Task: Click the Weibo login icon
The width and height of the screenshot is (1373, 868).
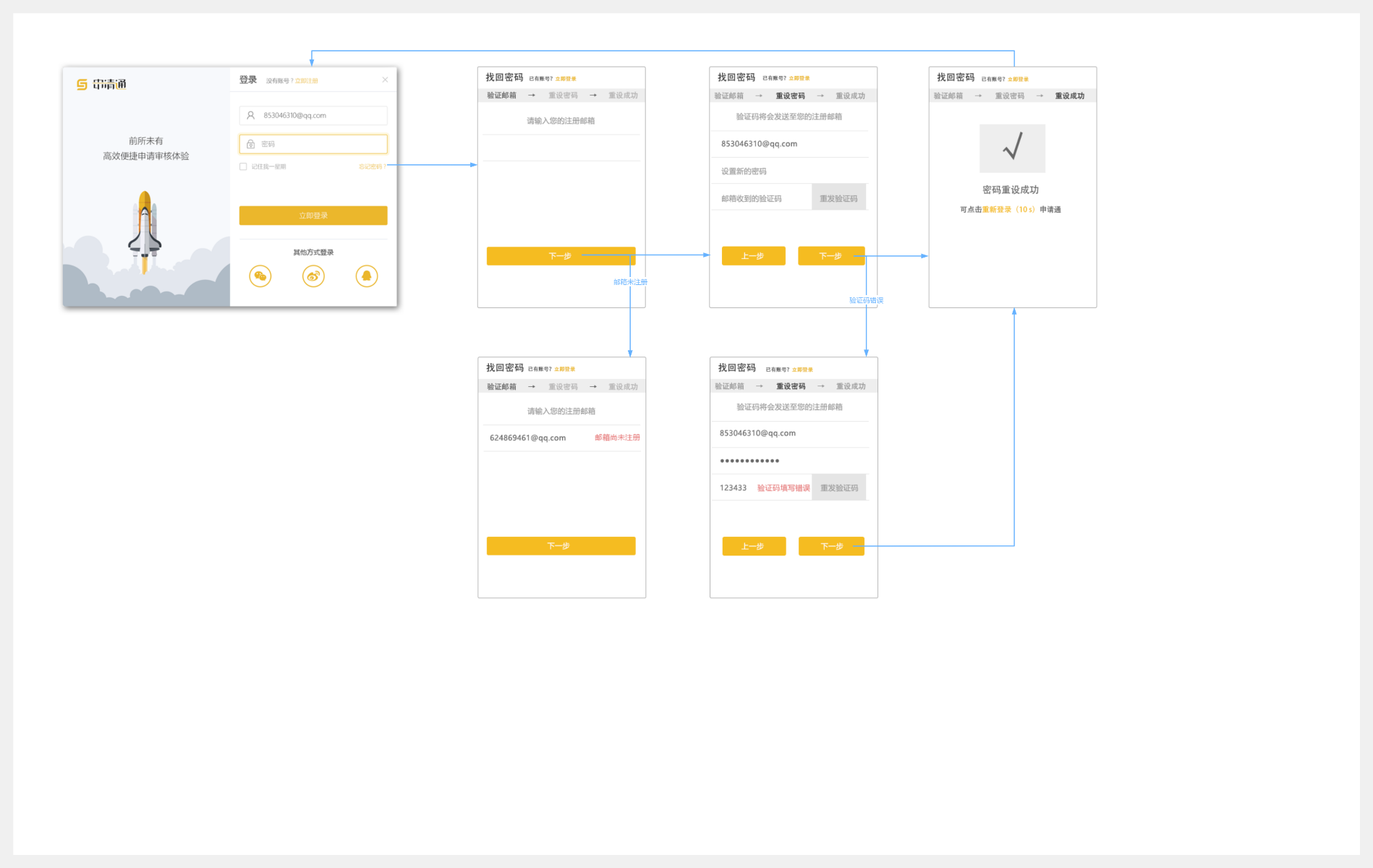Action: click(x=313, y=276)
